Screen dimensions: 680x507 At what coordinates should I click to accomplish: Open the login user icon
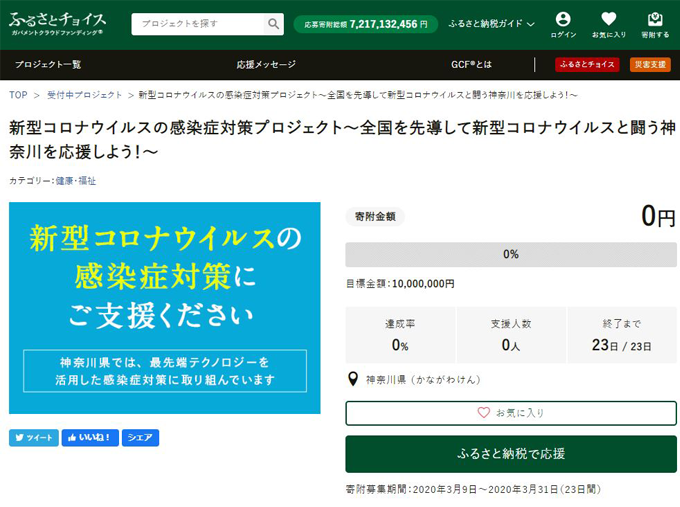tap(563, 24)
